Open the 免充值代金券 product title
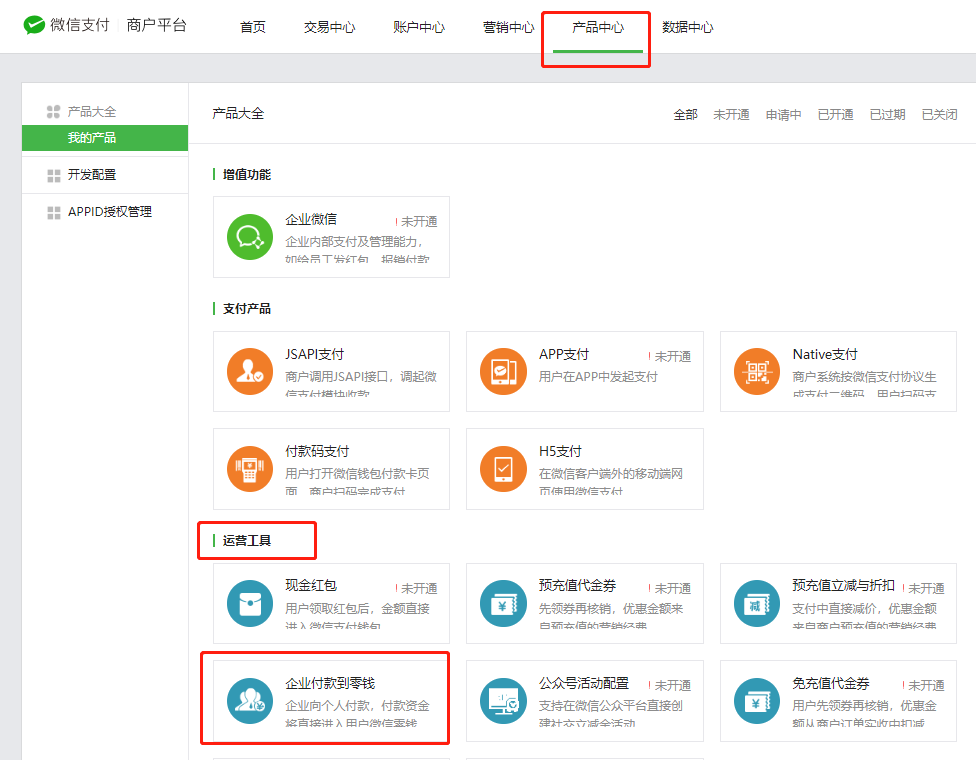This screenshot has height=760, width=976. (x=830, y=683)
